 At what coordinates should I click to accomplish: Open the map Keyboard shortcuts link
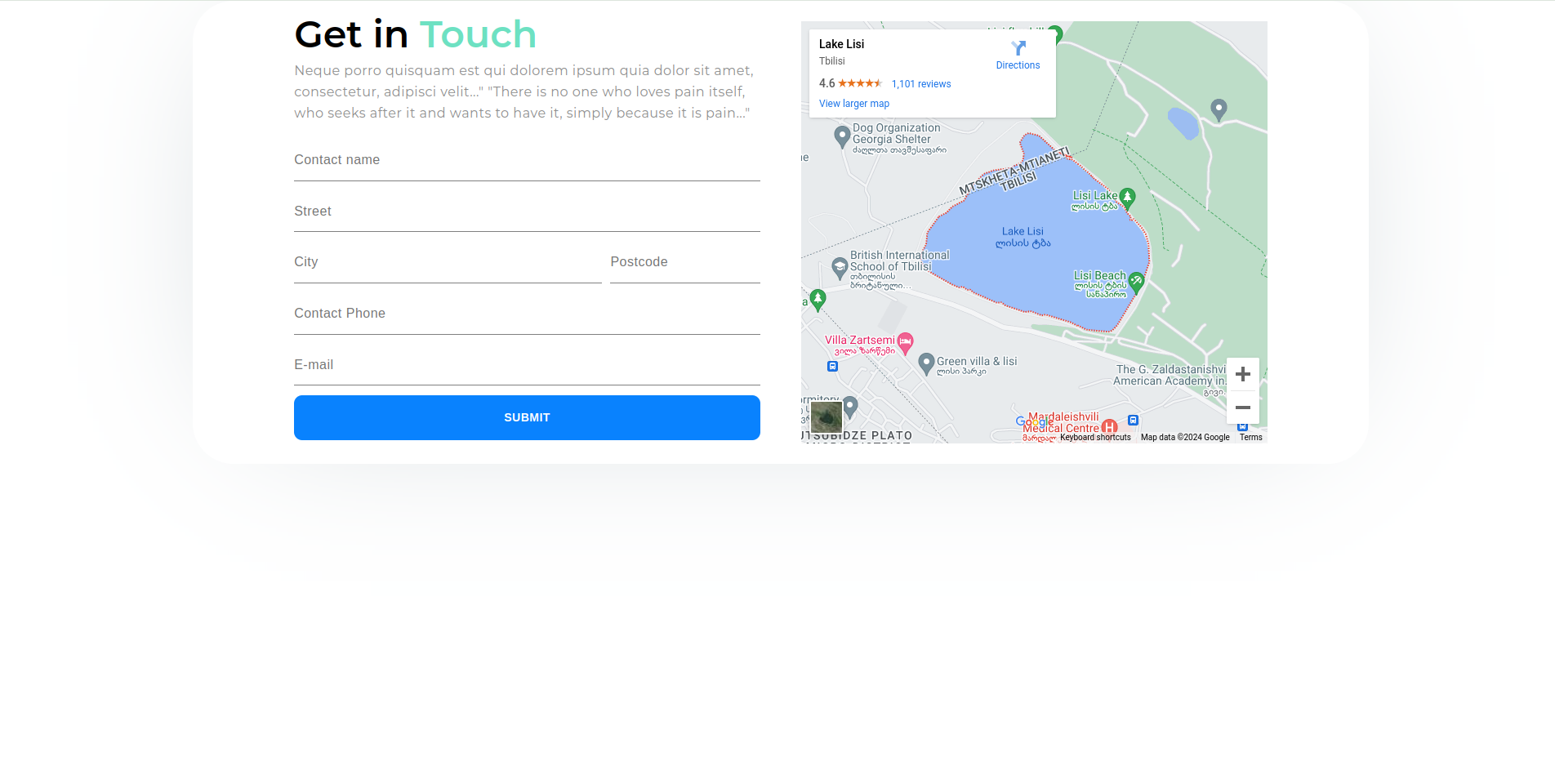coord(1095,438)
